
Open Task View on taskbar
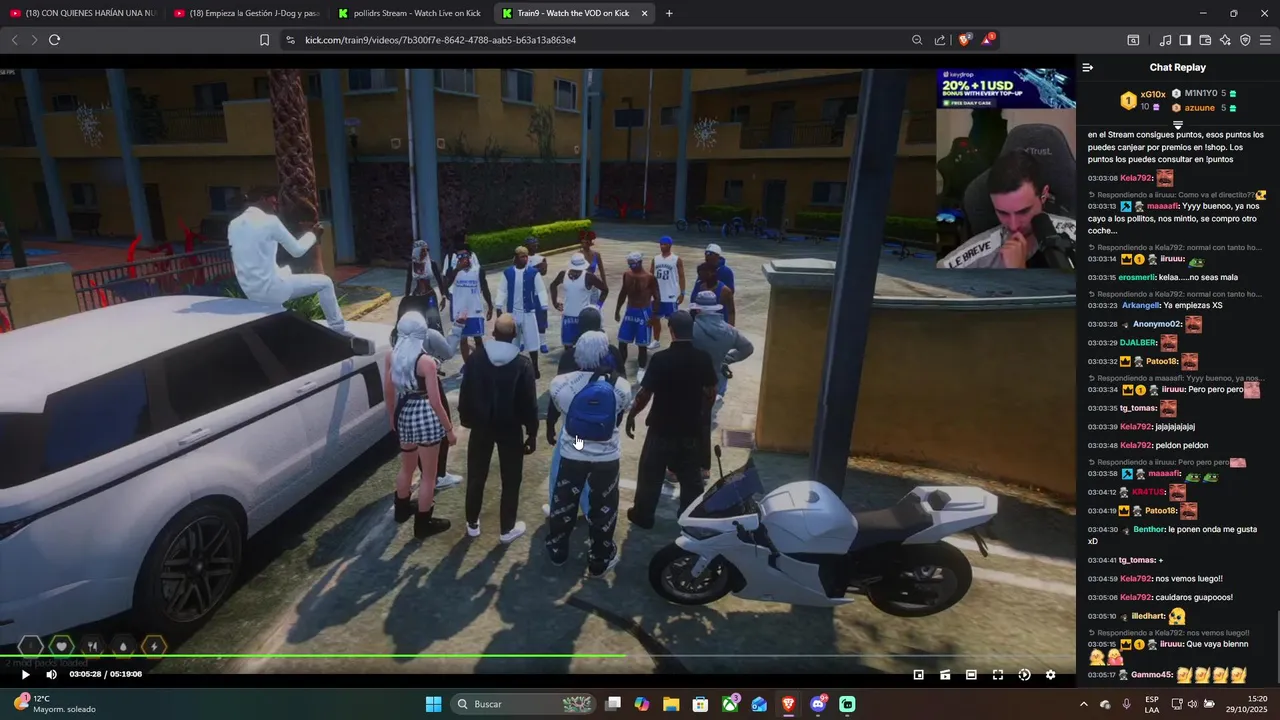pyautogui.click(x=613, y=704)
